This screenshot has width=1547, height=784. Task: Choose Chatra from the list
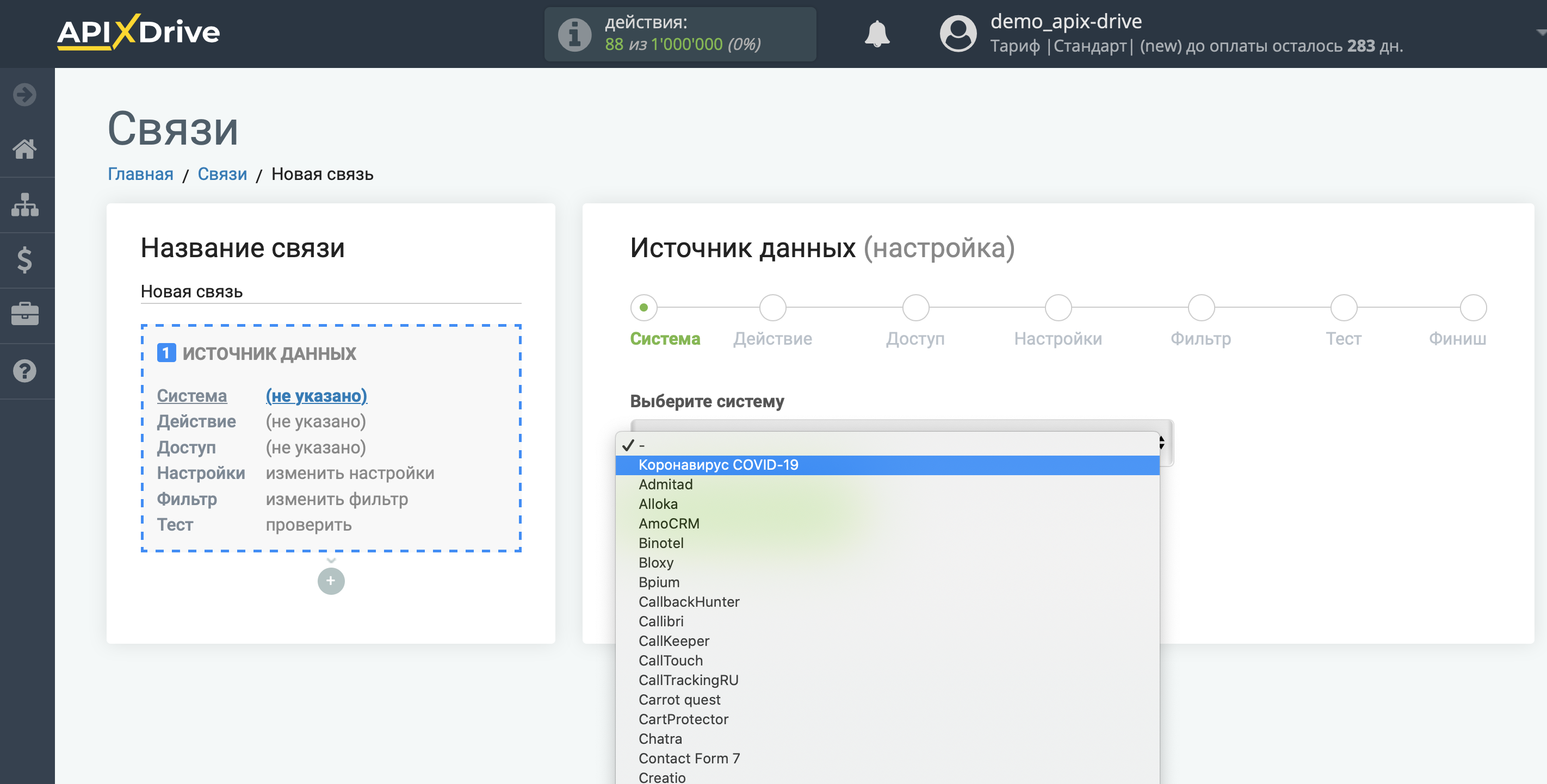(x=888, y=739)
